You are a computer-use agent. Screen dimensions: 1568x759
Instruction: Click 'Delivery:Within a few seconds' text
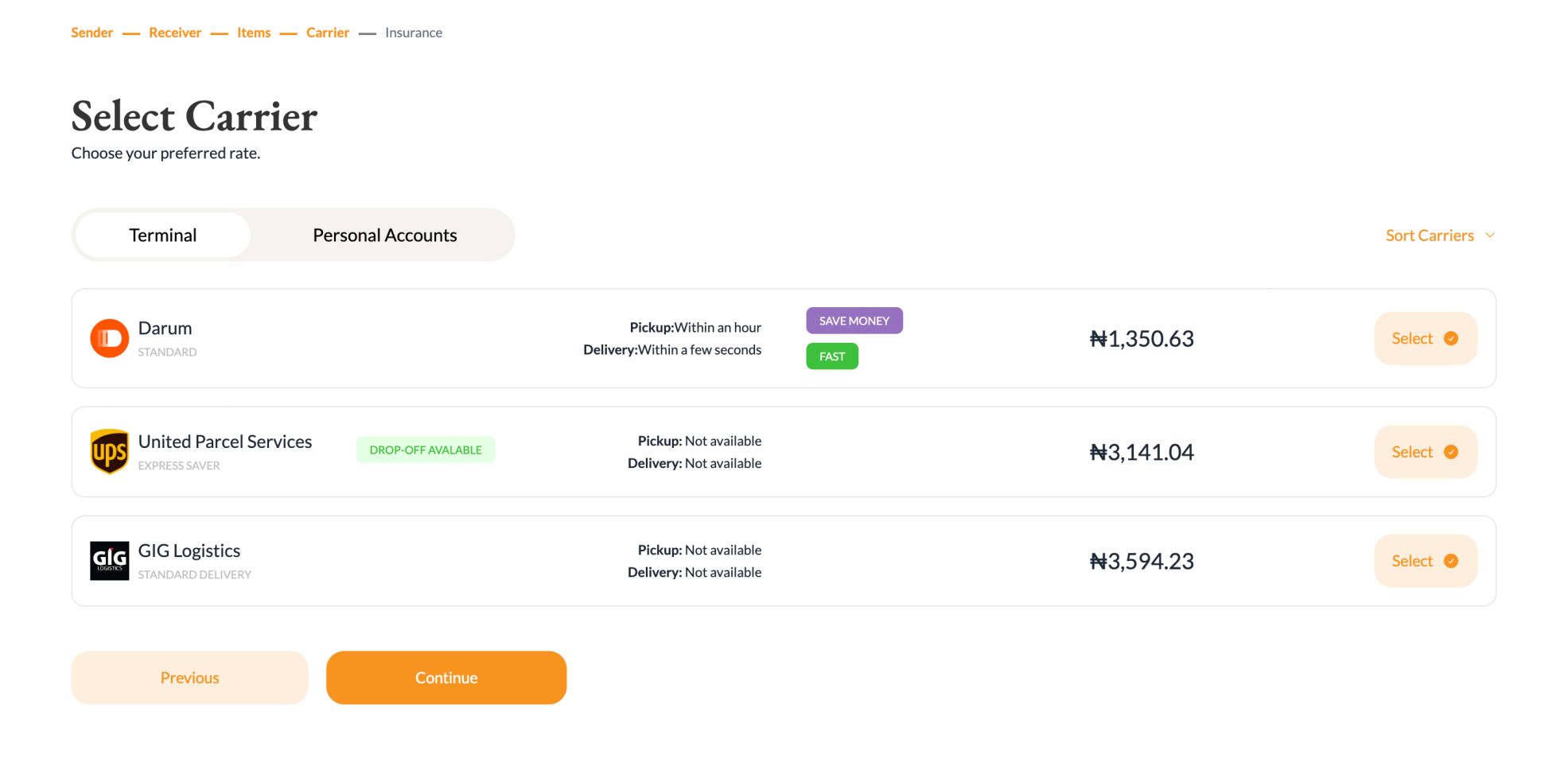click(x=672, y=349)
